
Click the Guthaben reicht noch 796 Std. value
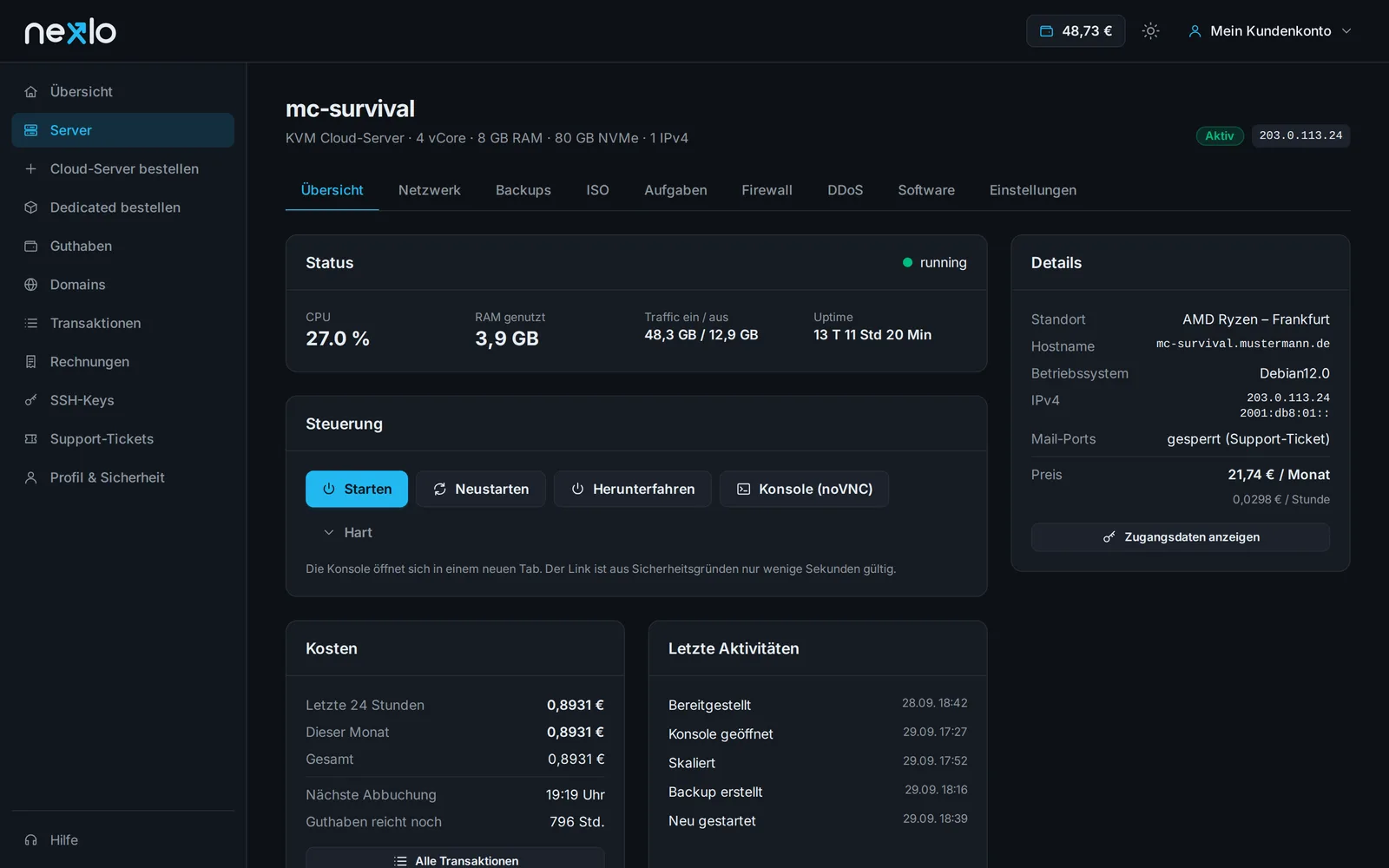coord(576,822)
